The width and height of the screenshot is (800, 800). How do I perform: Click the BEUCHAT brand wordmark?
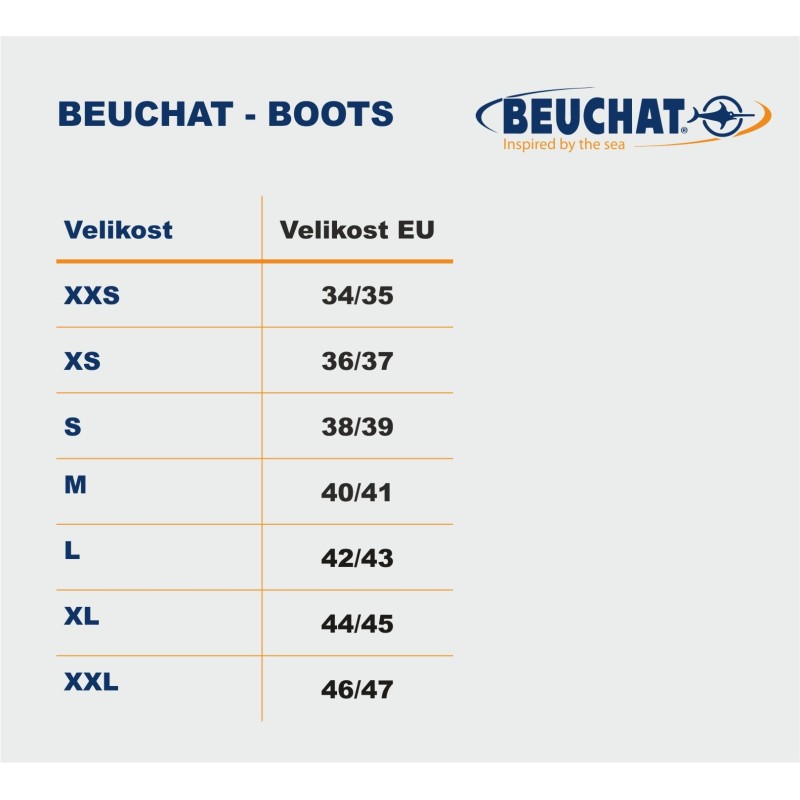click(x=593, y=117)
